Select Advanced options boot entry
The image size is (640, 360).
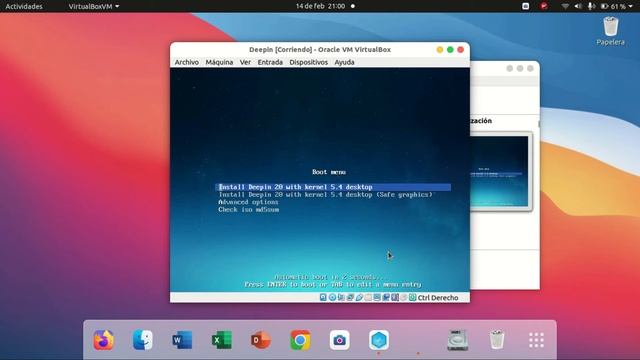pos(248,202)
